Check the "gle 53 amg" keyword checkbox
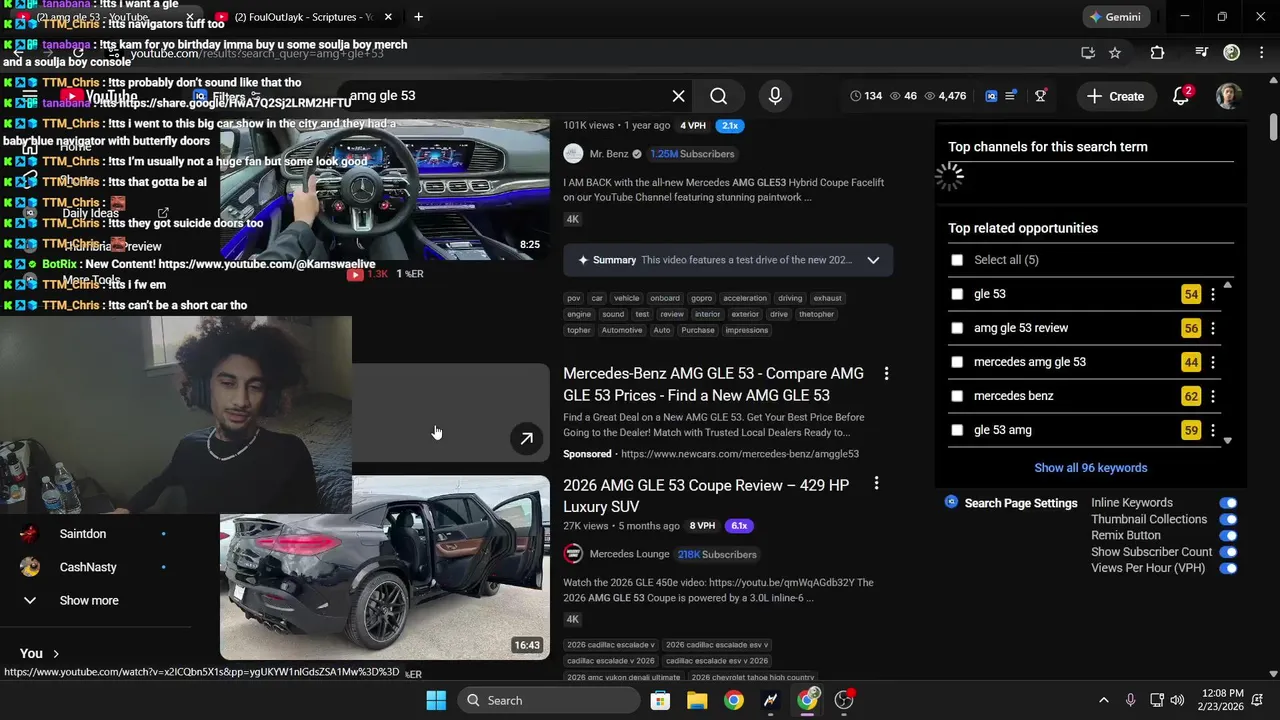The height and width of the screenshot is (720, 1280). coord(957,430)
